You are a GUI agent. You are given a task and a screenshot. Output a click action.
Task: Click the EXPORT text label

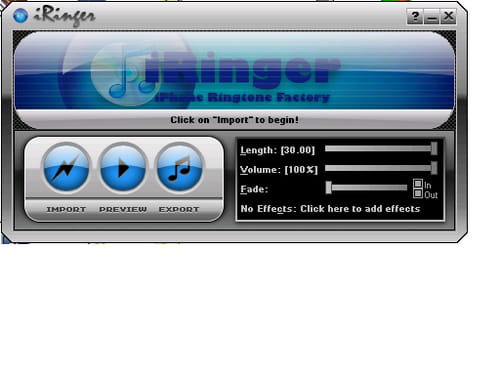179,209
